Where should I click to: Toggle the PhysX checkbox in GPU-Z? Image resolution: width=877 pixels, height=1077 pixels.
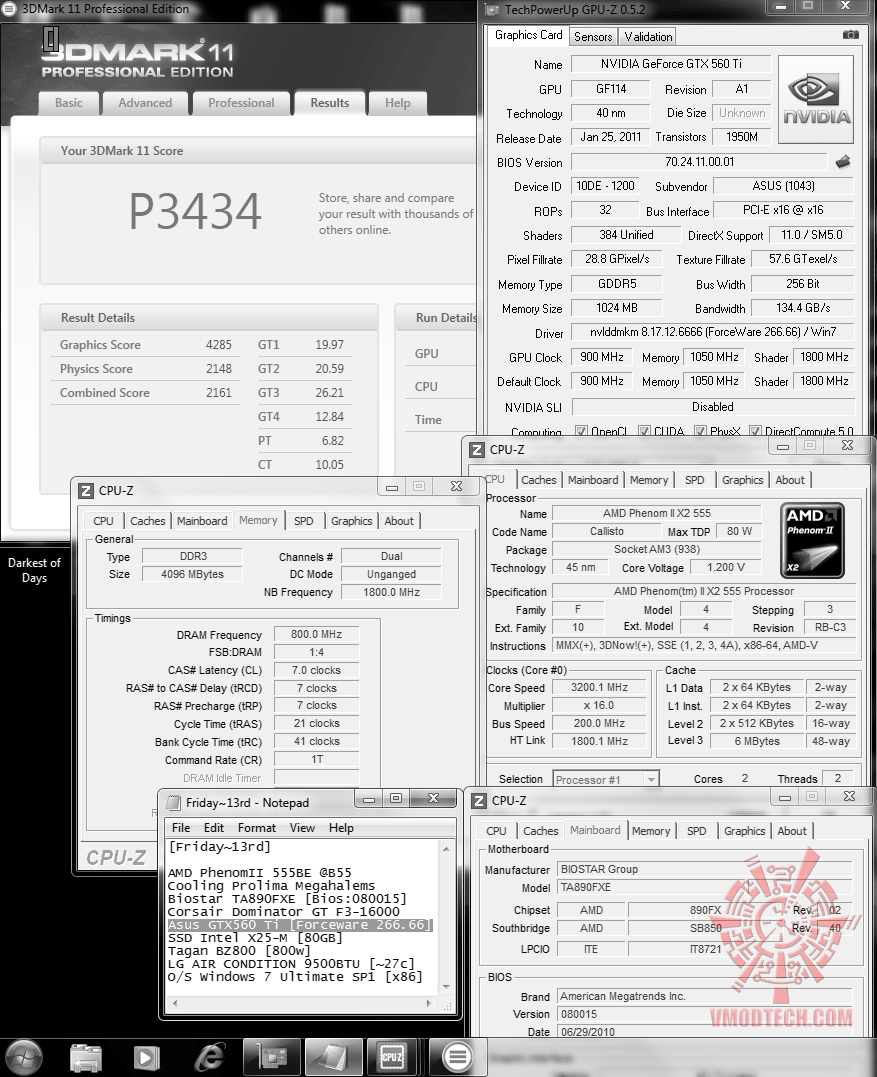(x=700, y=431)
